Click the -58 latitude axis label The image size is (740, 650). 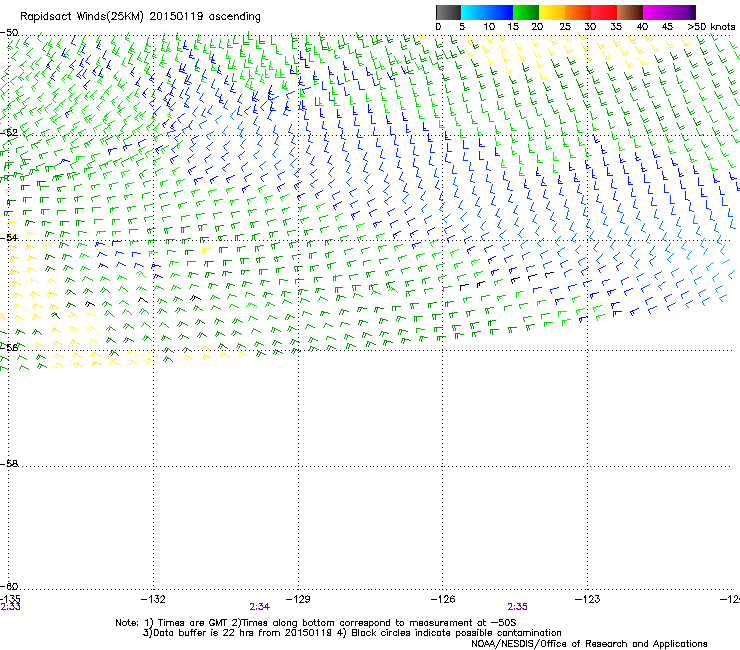point(9,464)
